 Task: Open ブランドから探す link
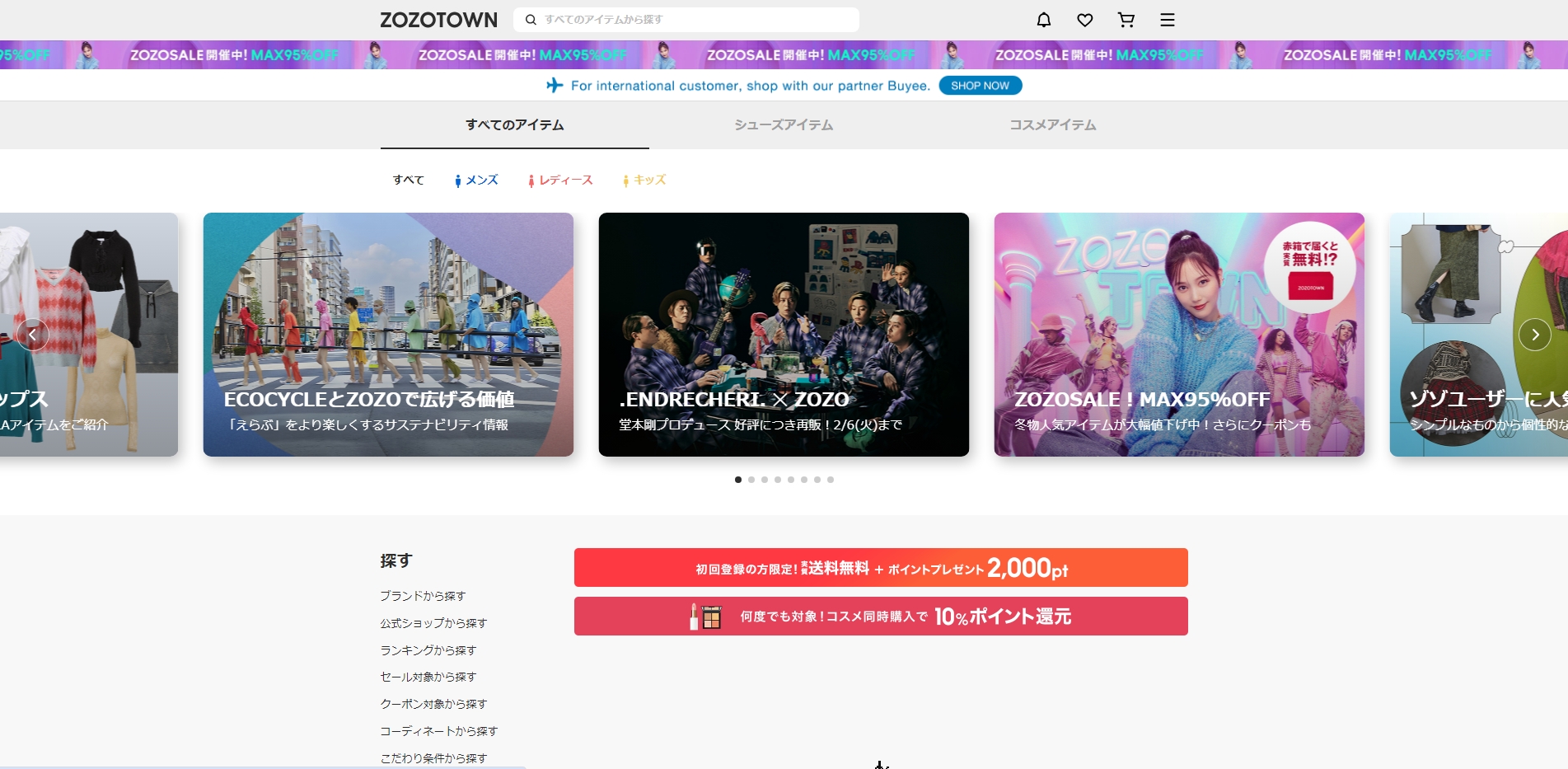tap(423, 596)
